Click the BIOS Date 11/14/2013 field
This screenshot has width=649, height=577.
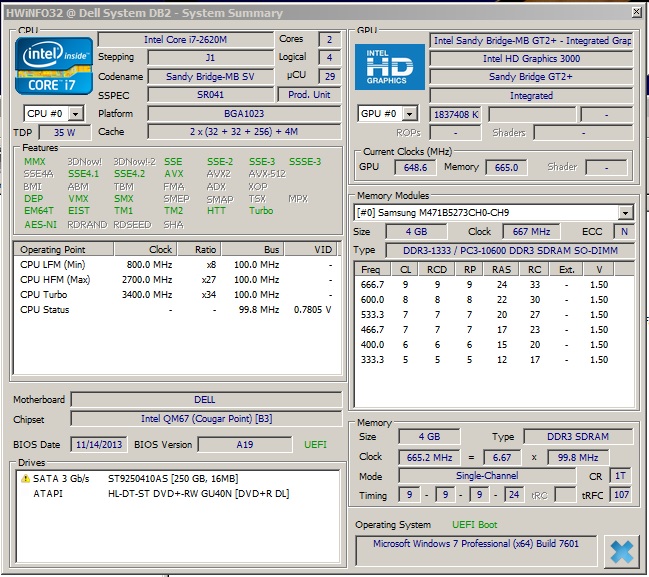coord(99,445)
